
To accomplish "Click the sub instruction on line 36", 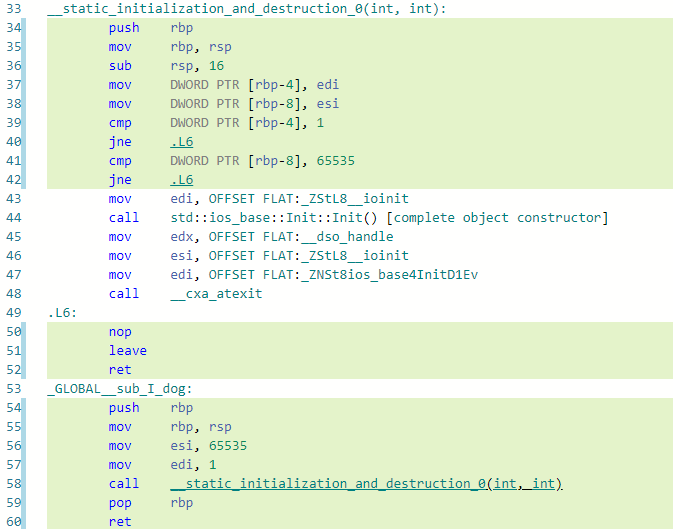I will pos(120,66).
